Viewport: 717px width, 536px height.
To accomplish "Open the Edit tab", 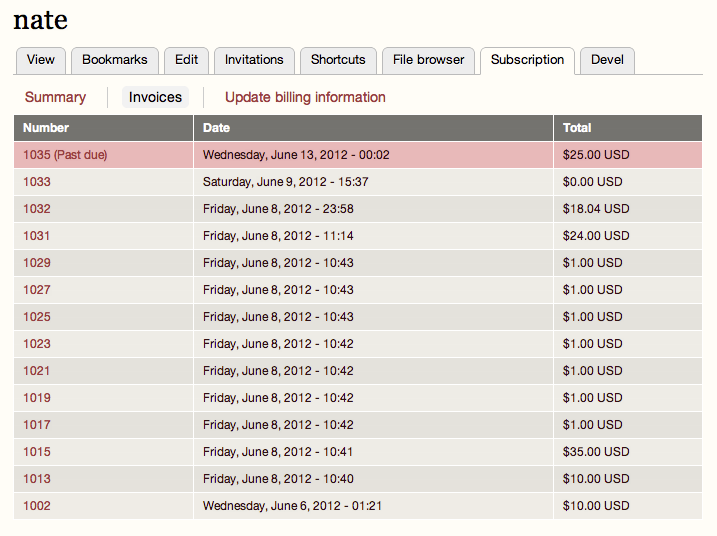I will click(x=187, y=60).
